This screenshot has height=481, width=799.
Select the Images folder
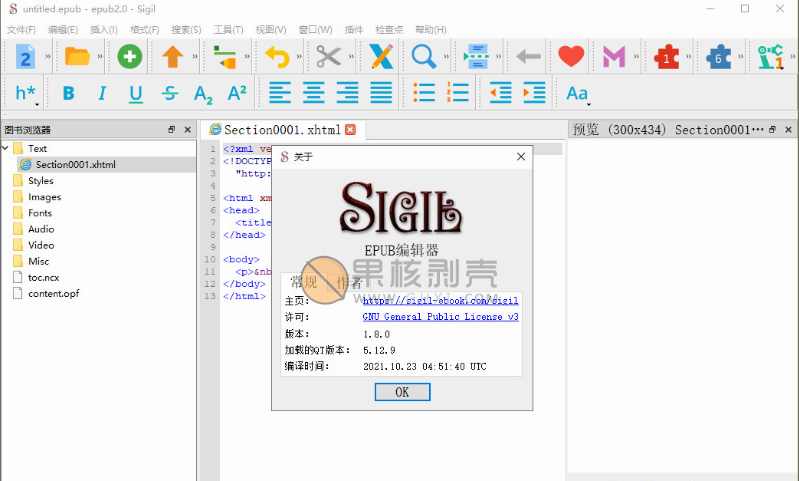pos(44,197)
